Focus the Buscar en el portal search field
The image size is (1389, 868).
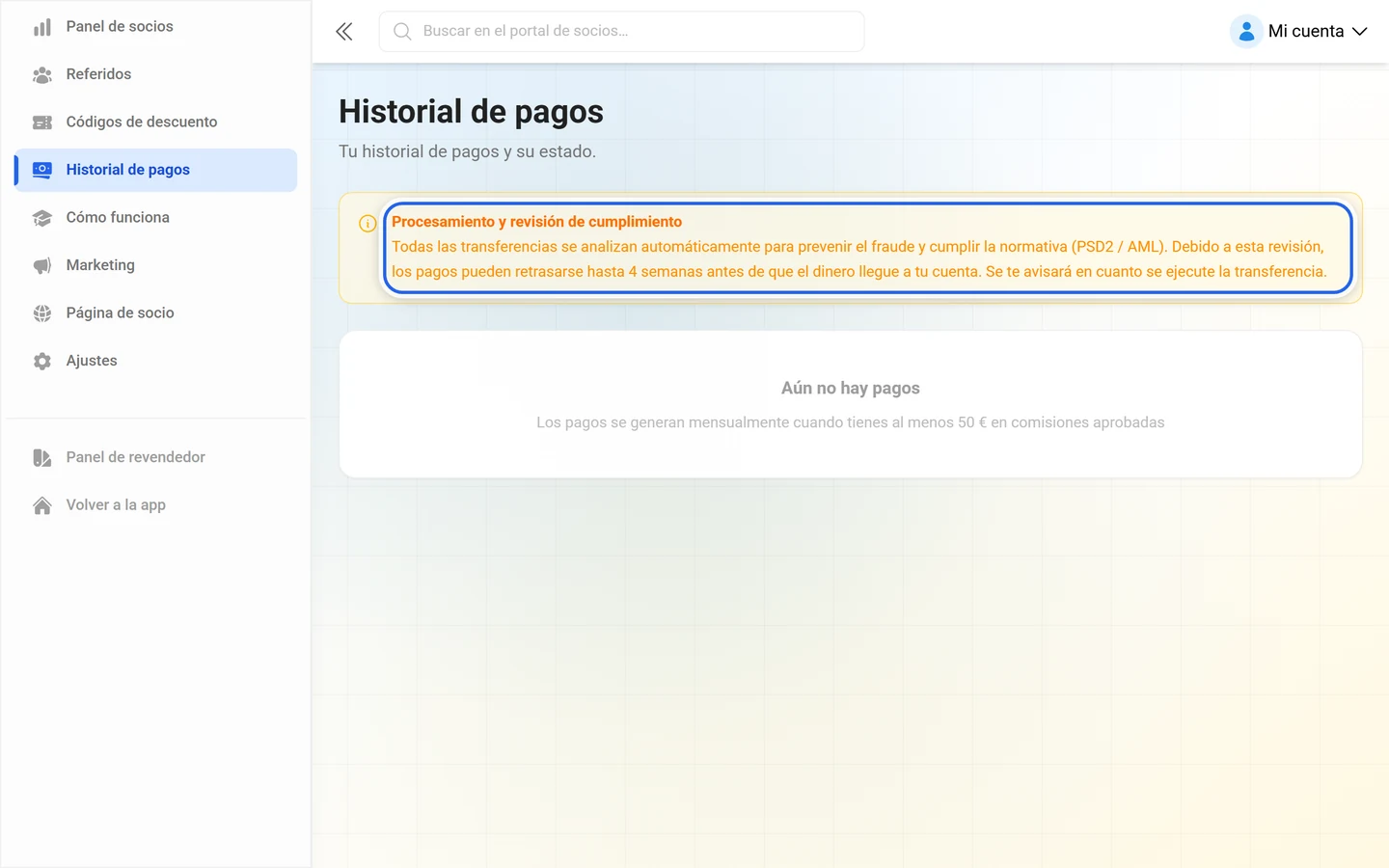621,32
